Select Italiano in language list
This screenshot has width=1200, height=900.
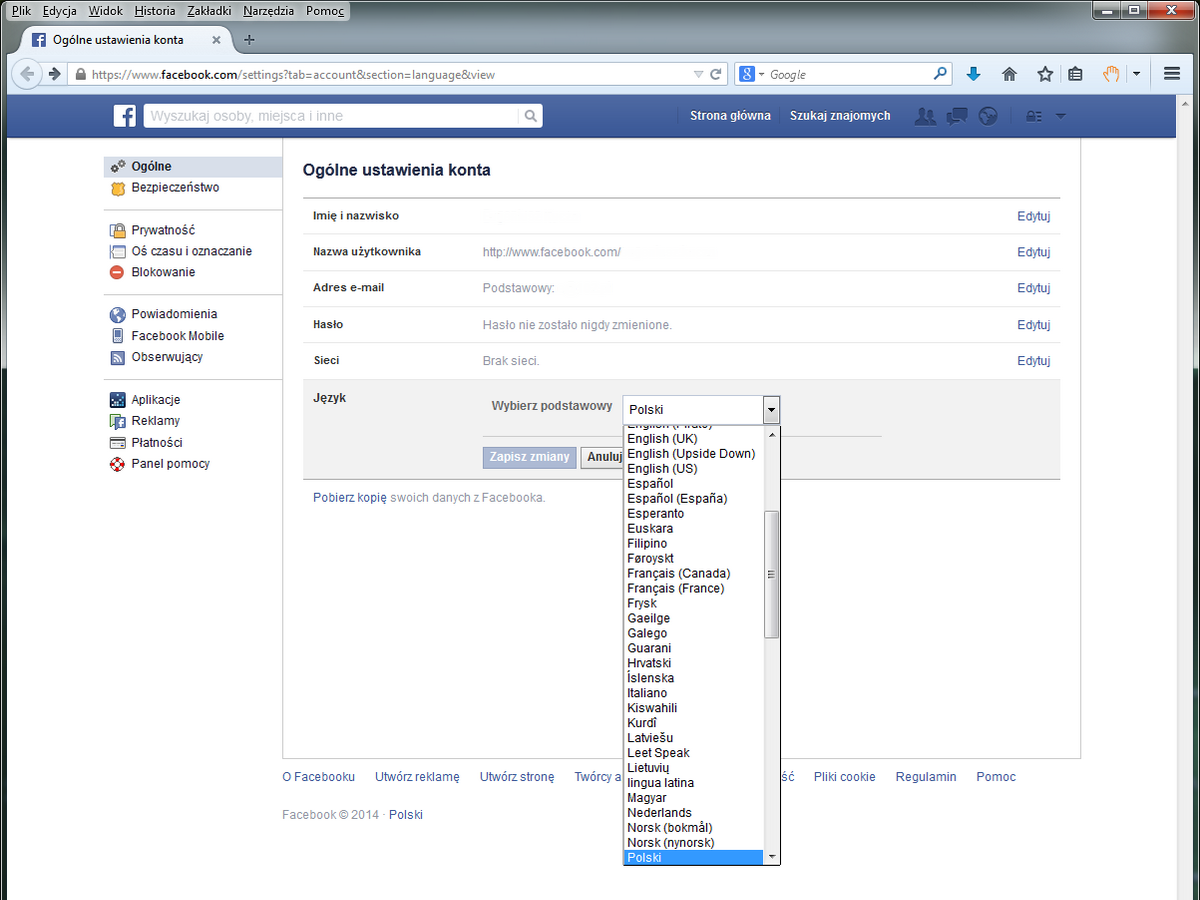[x=694, y=693]
